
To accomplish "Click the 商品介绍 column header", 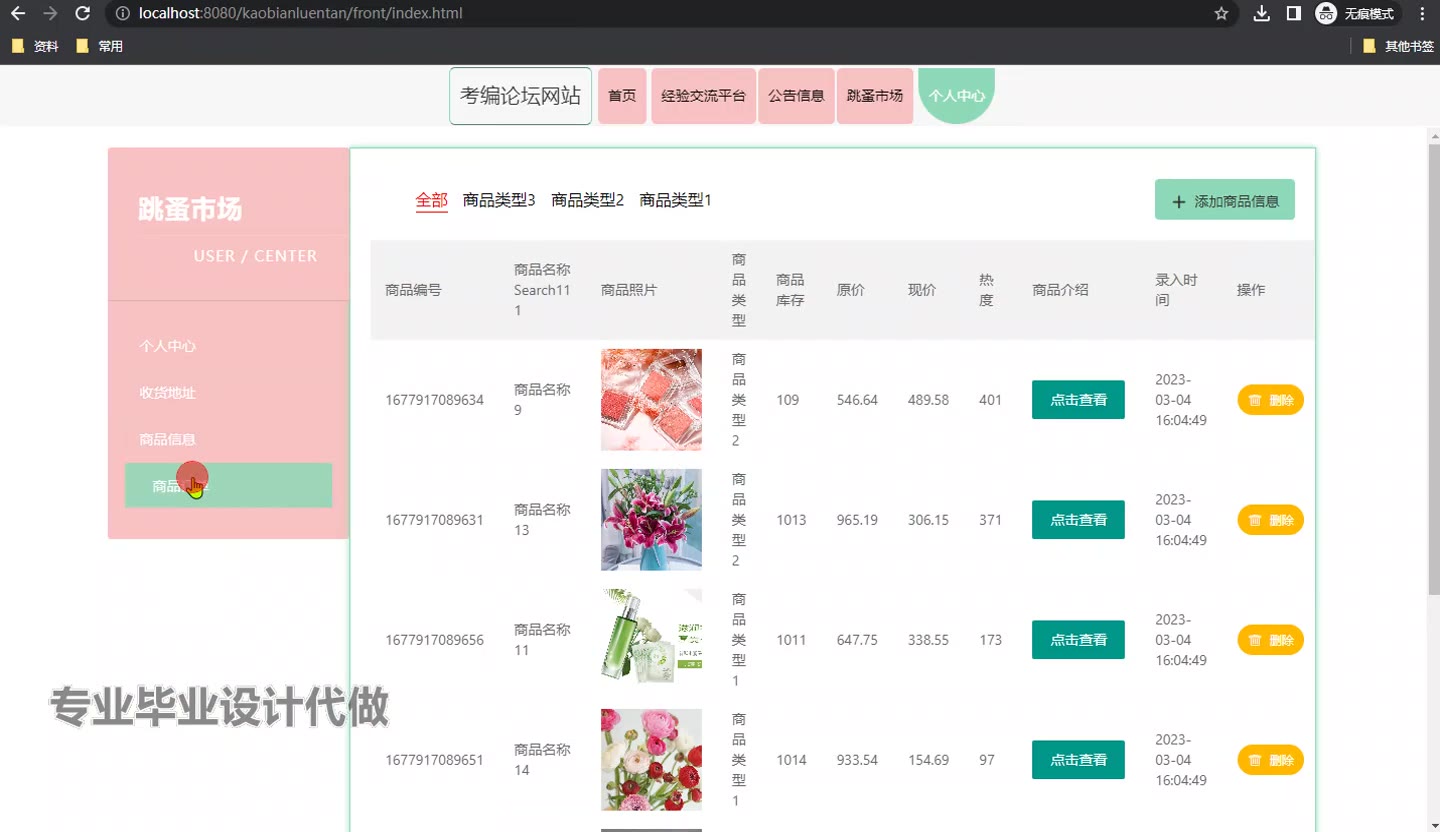I will [x=1060, y=290].
